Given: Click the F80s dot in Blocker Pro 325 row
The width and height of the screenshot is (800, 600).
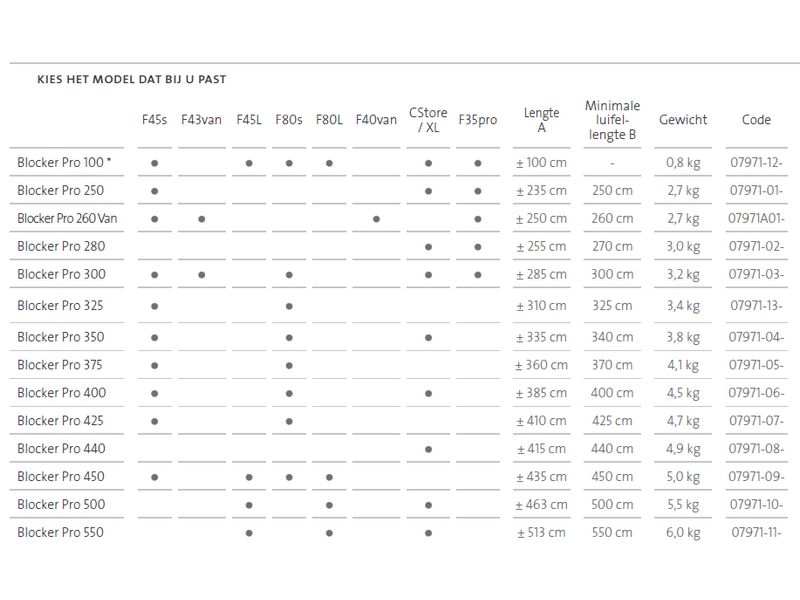Looking at the screenshot, I should [x=289, y=306].
